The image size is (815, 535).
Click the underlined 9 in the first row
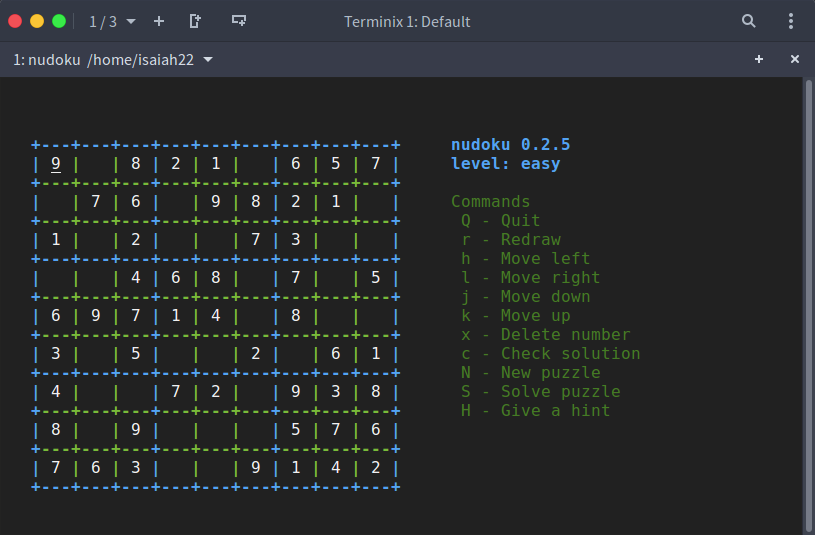point(56,164)
